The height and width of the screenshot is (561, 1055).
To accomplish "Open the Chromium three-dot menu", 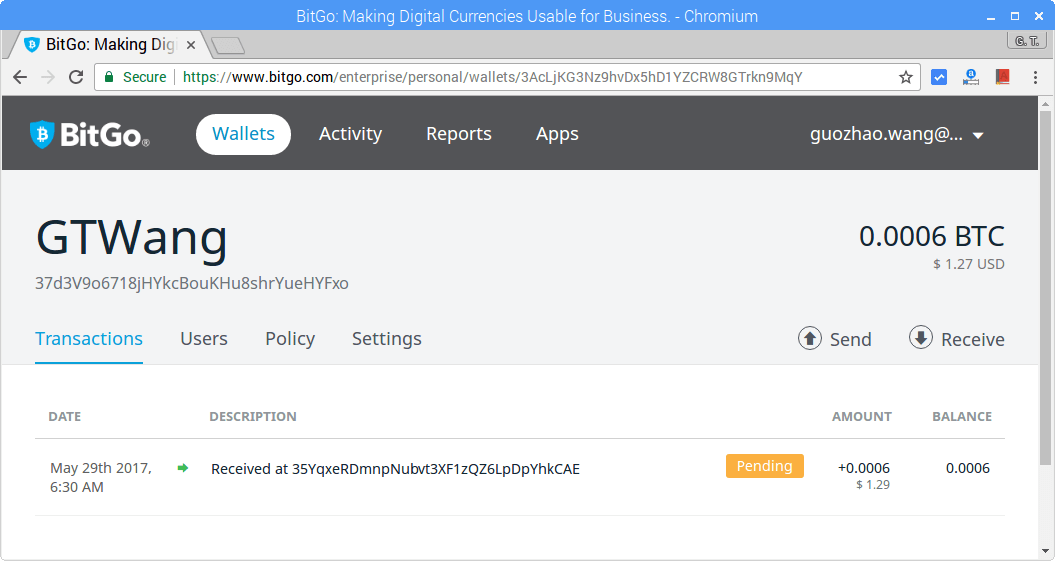I will (1034, 77).
